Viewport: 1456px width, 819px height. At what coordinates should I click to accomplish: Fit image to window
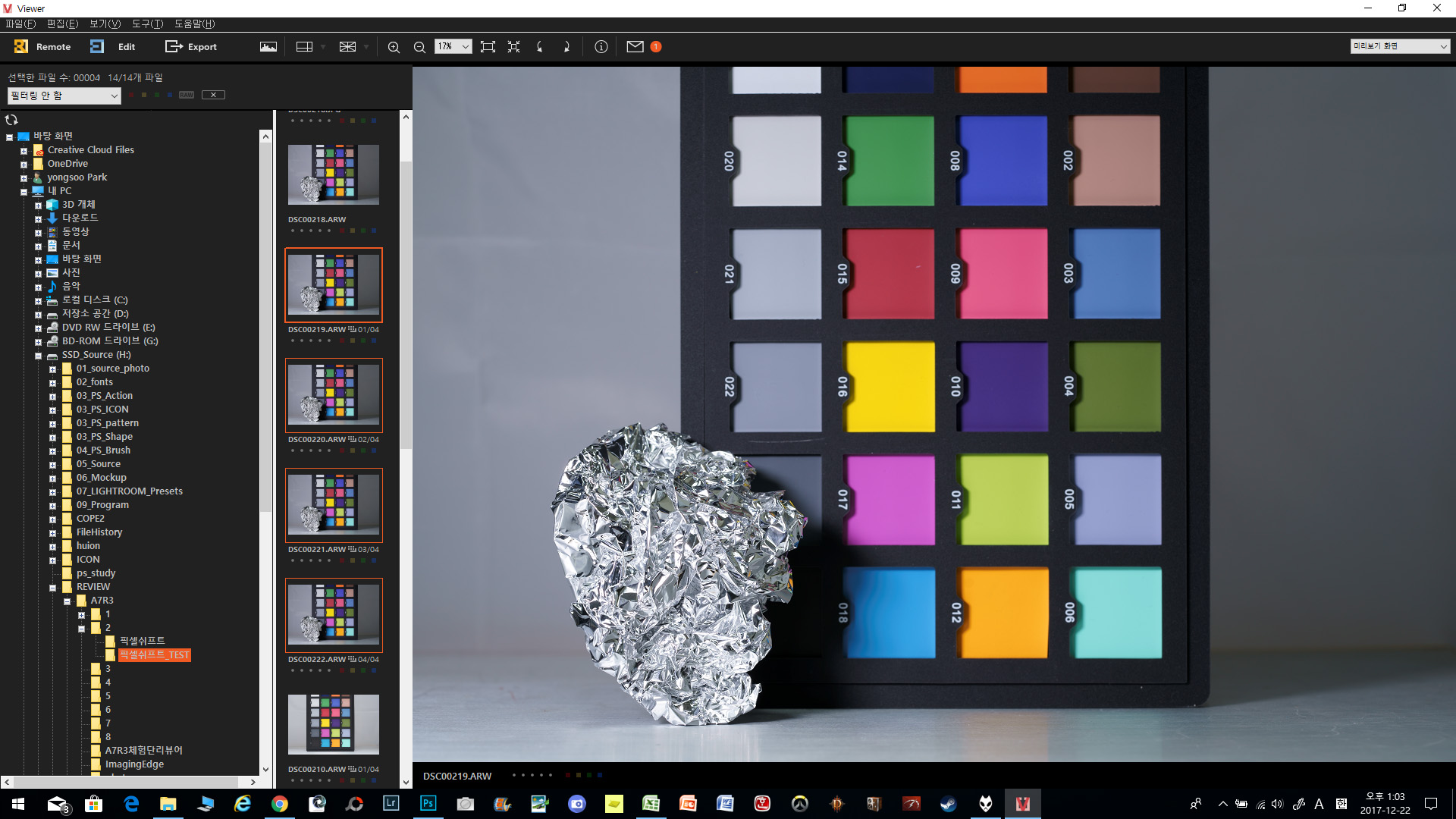point(488,47)
